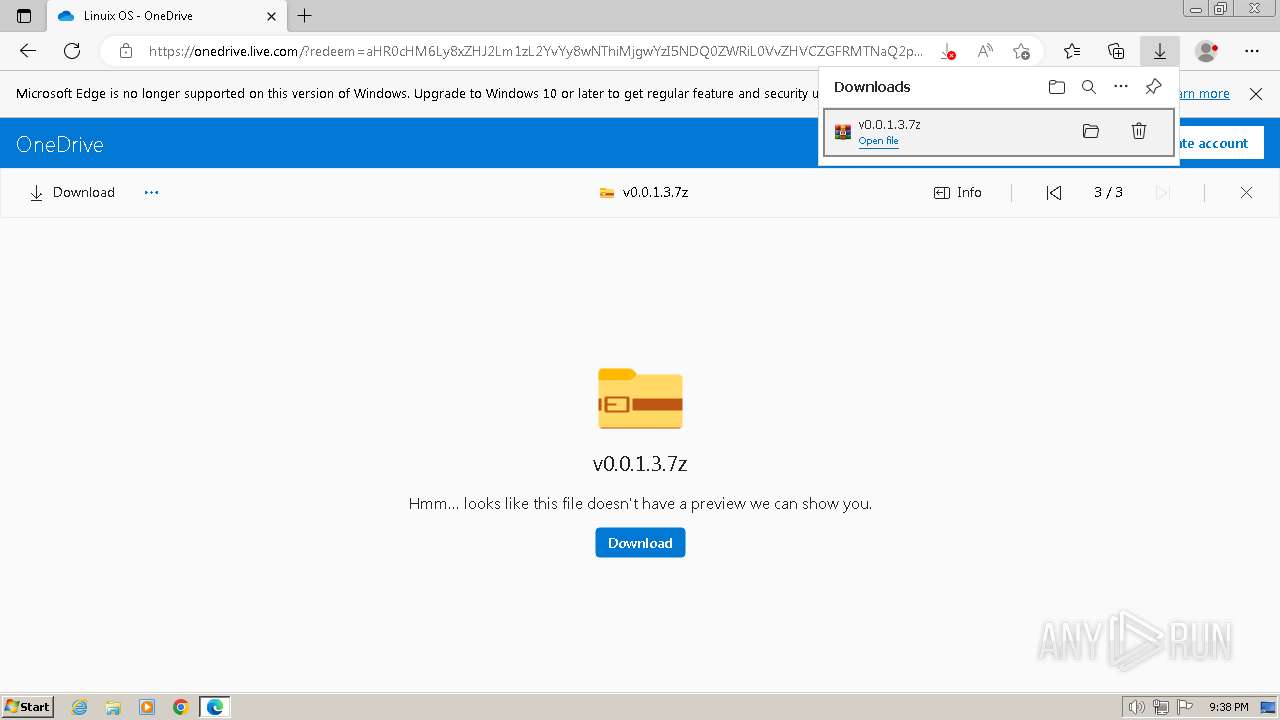Dismiss the Edge unsupported notification bar
The image size is (1280, 720).
[1256, 94]
